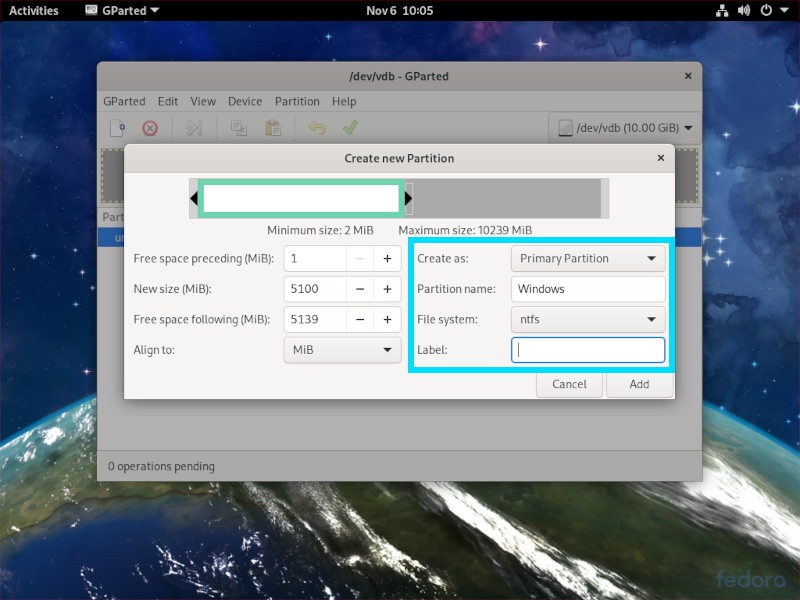Viewport: 800px width, 600px height.
Task: Open the Create as Primary Partition dropdown
Action: pos(588,258)
